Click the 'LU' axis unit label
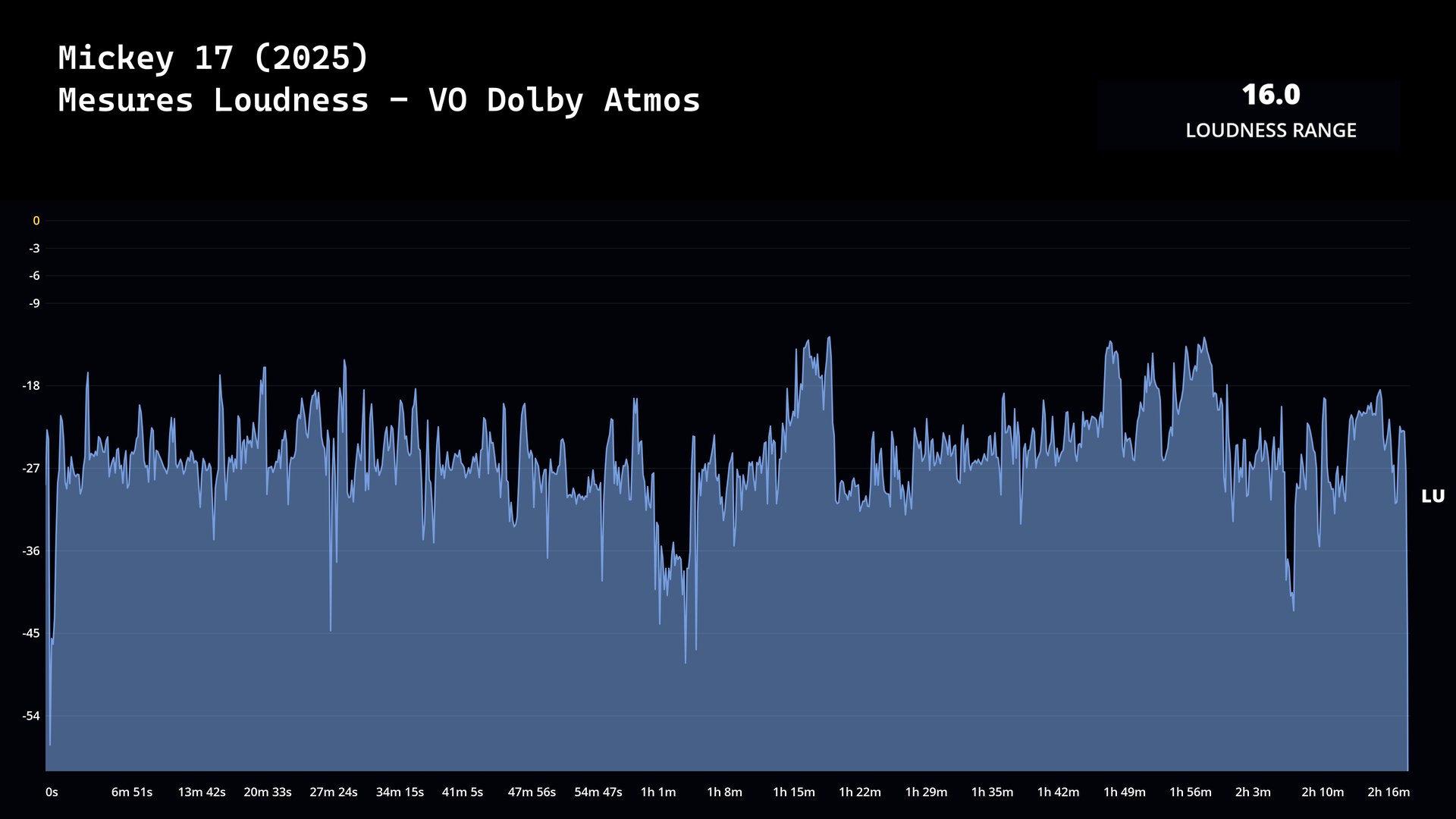Screen dimensions: 1456x819 point(1433,497)
